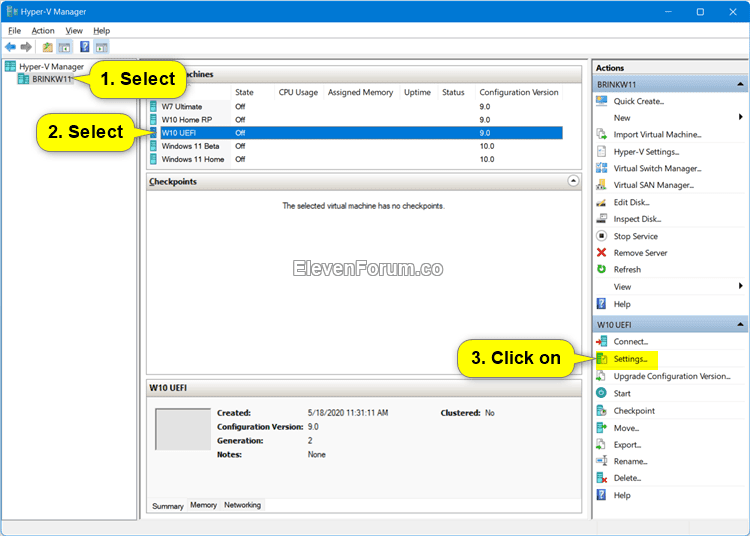Open the File menu

(x=14, y=31)
